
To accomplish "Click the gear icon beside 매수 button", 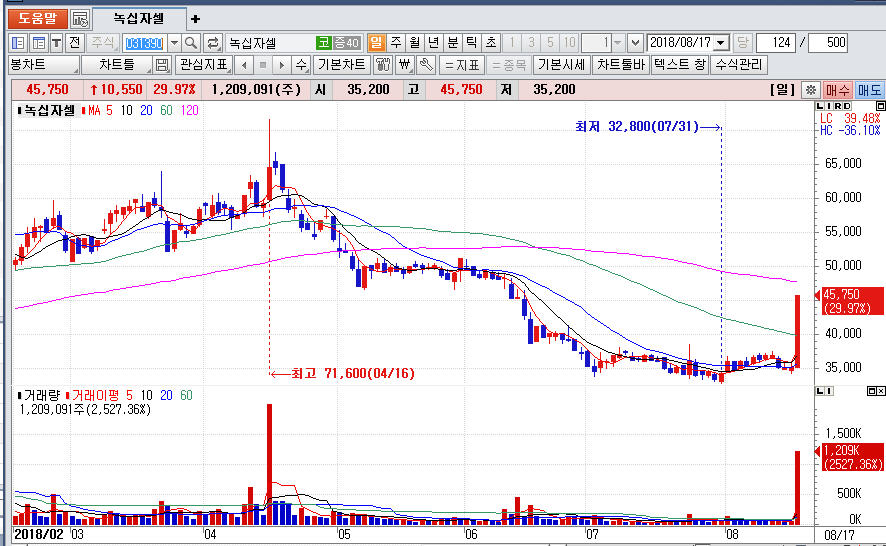I will [x=810, y=89].
